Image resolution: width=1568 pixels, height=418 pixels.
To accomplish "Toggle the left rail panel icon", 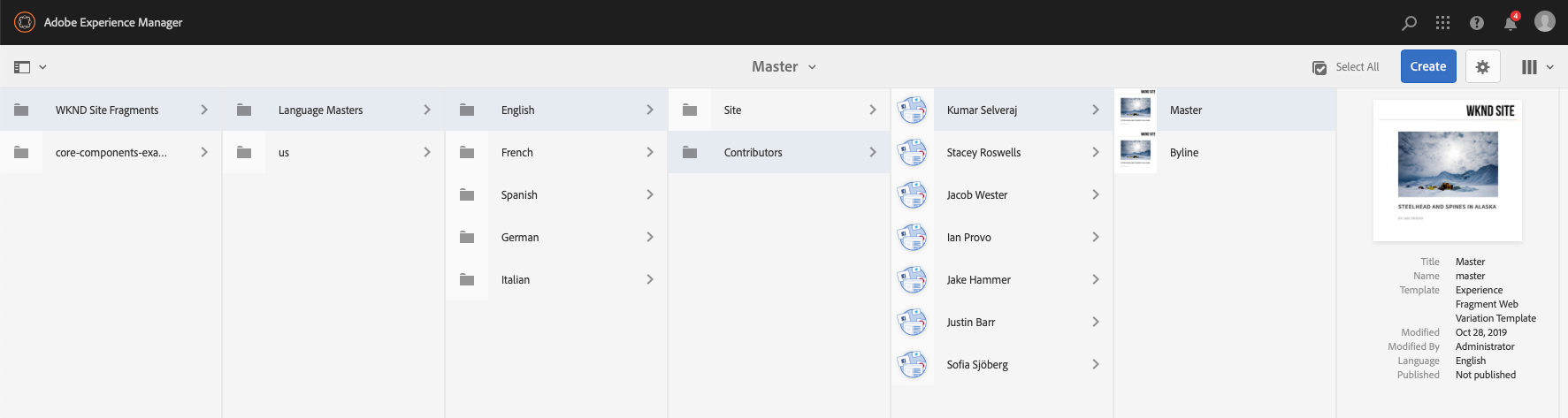I will tap(23, 67).
